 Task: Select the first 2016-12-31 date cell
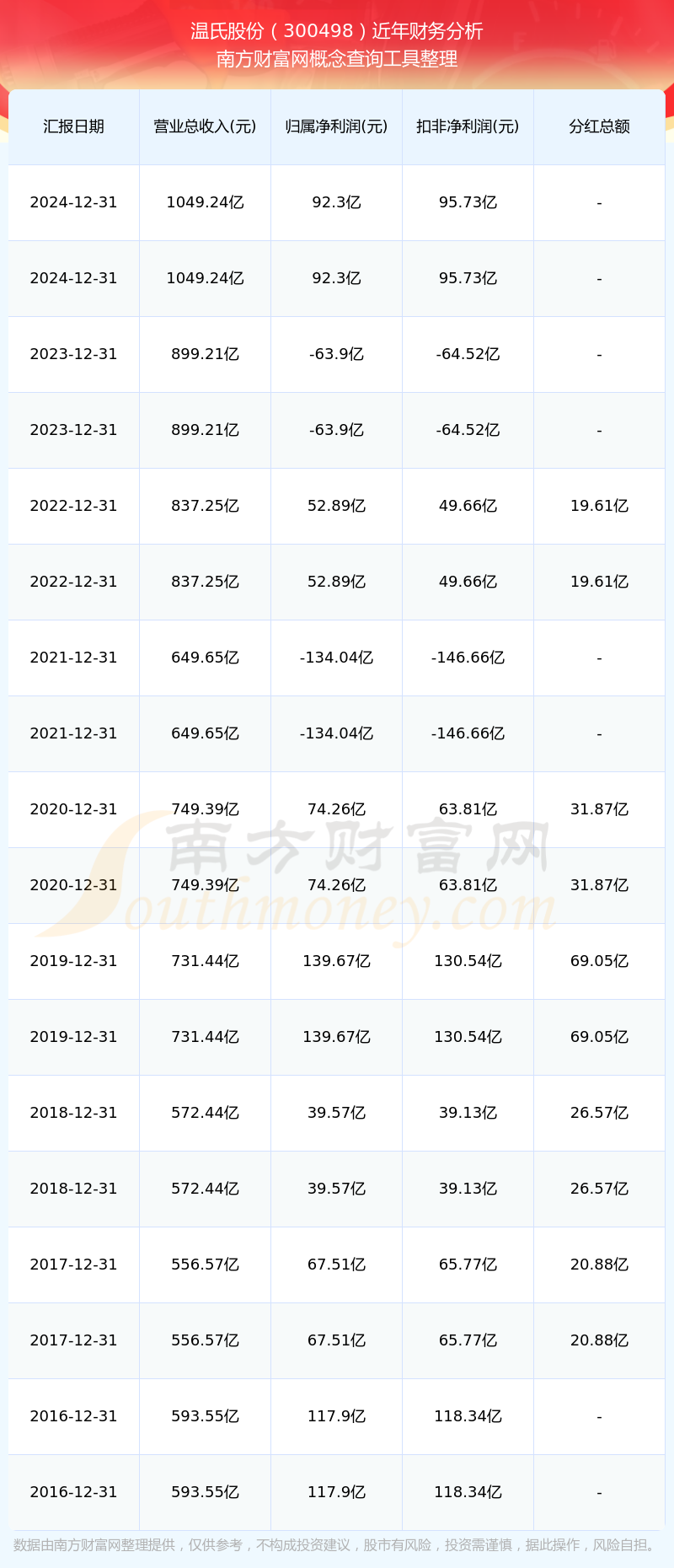[73, 1416]
